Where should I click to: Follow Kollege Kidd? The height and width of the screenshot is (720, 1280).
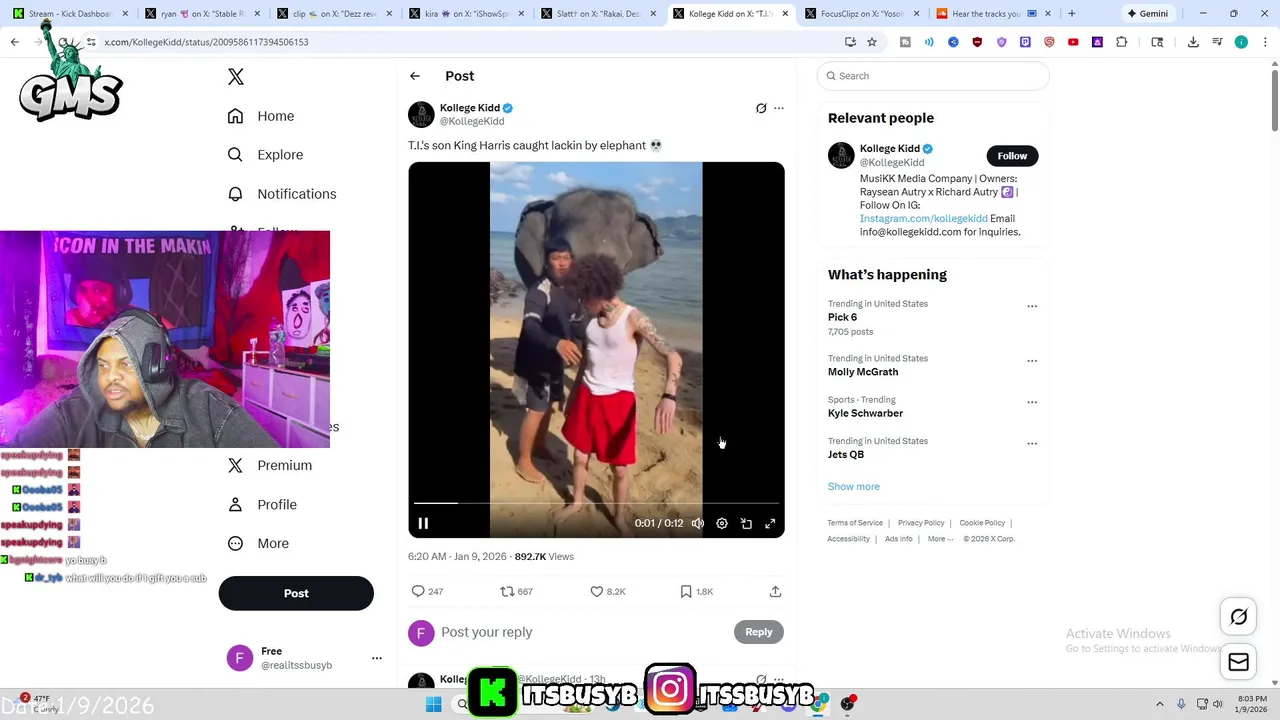[1012, 156]
